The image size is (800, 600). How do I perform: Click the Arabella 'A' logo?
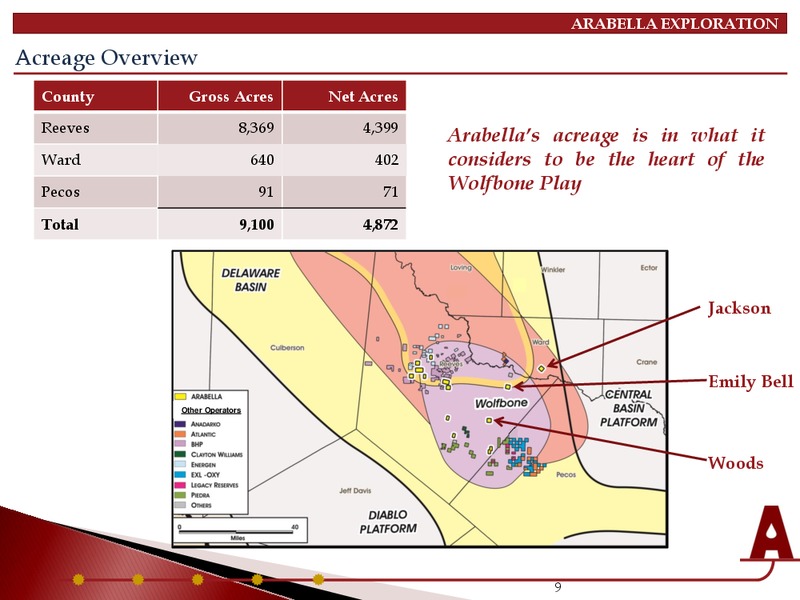click(x=769, y=533)
